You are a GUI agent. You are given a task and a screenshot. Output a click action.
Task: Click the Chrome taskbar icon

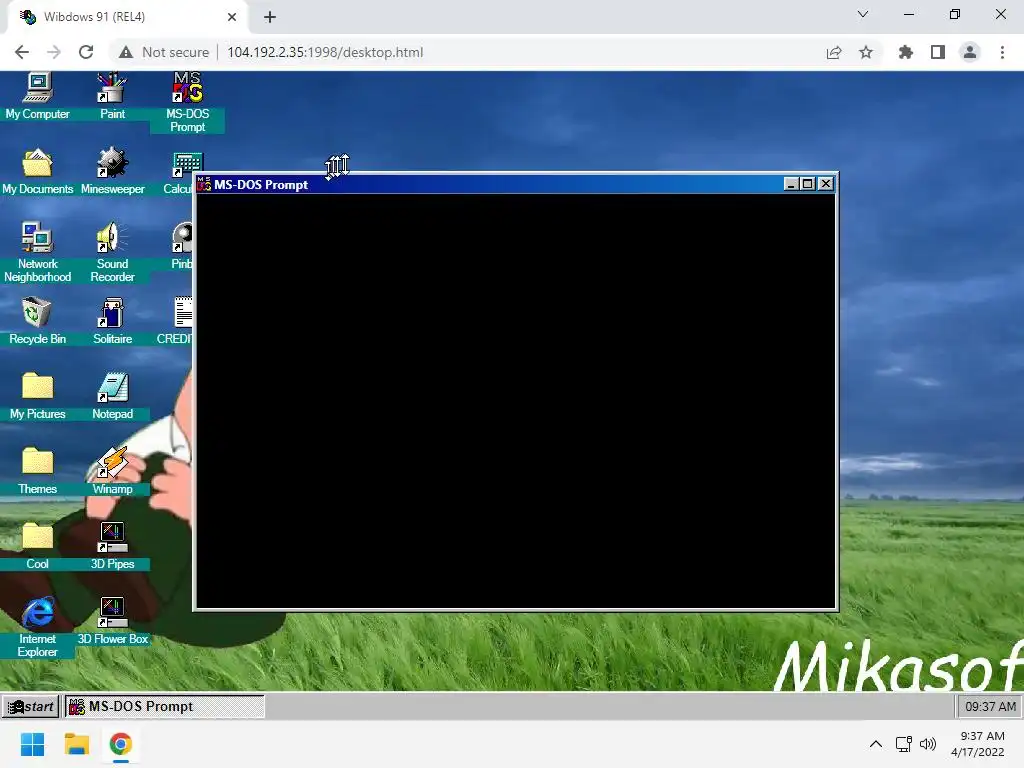click(x=120, y=744)
